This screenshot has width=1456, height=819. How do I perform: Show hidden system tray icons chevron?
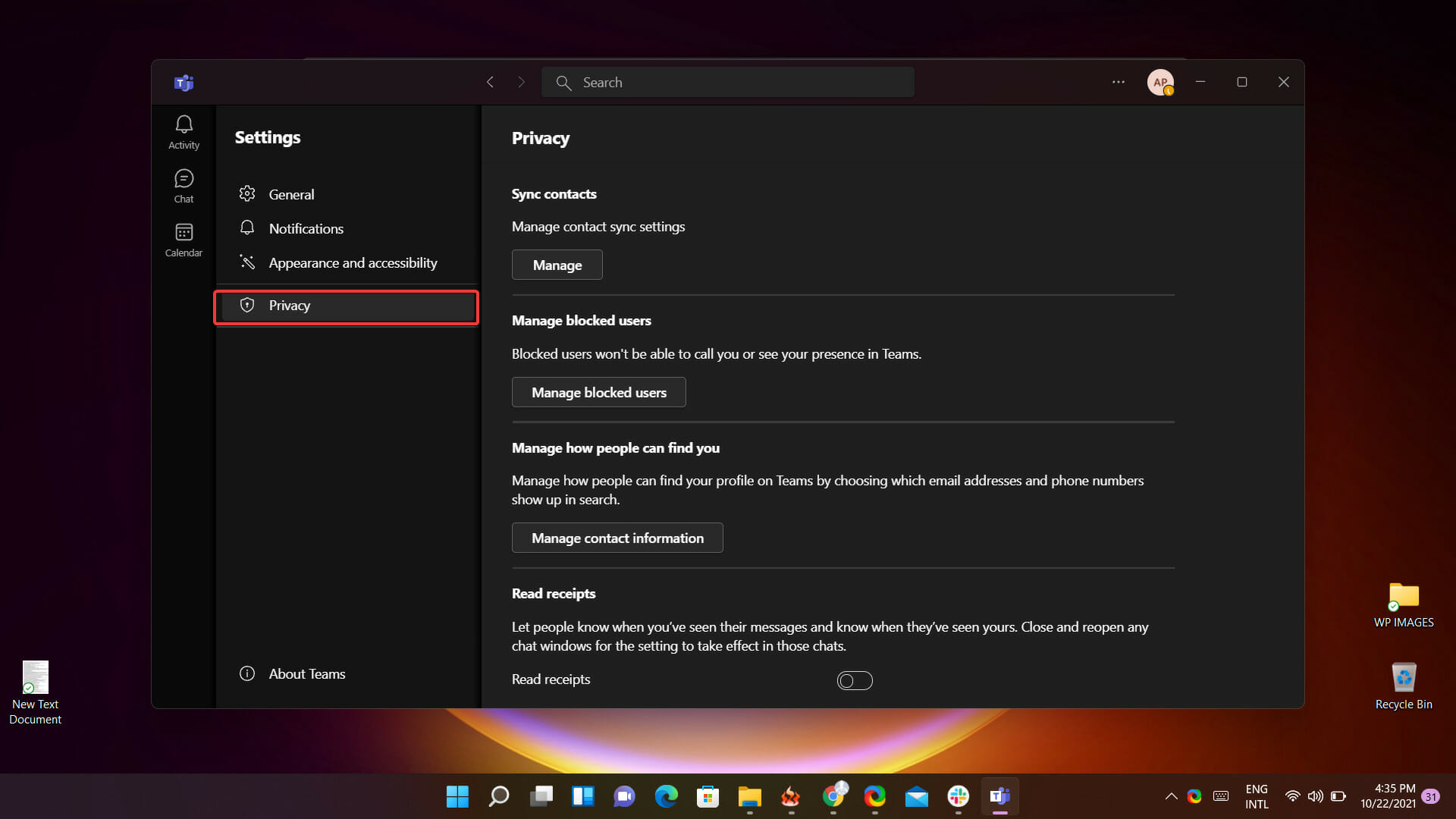(x=1171, y=796)
